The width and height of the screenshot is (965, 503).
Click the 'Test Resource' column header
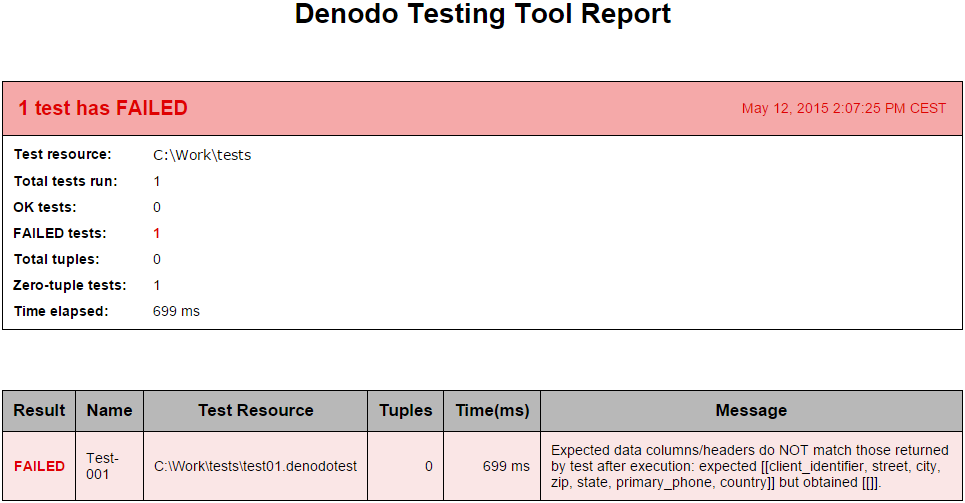255,411
